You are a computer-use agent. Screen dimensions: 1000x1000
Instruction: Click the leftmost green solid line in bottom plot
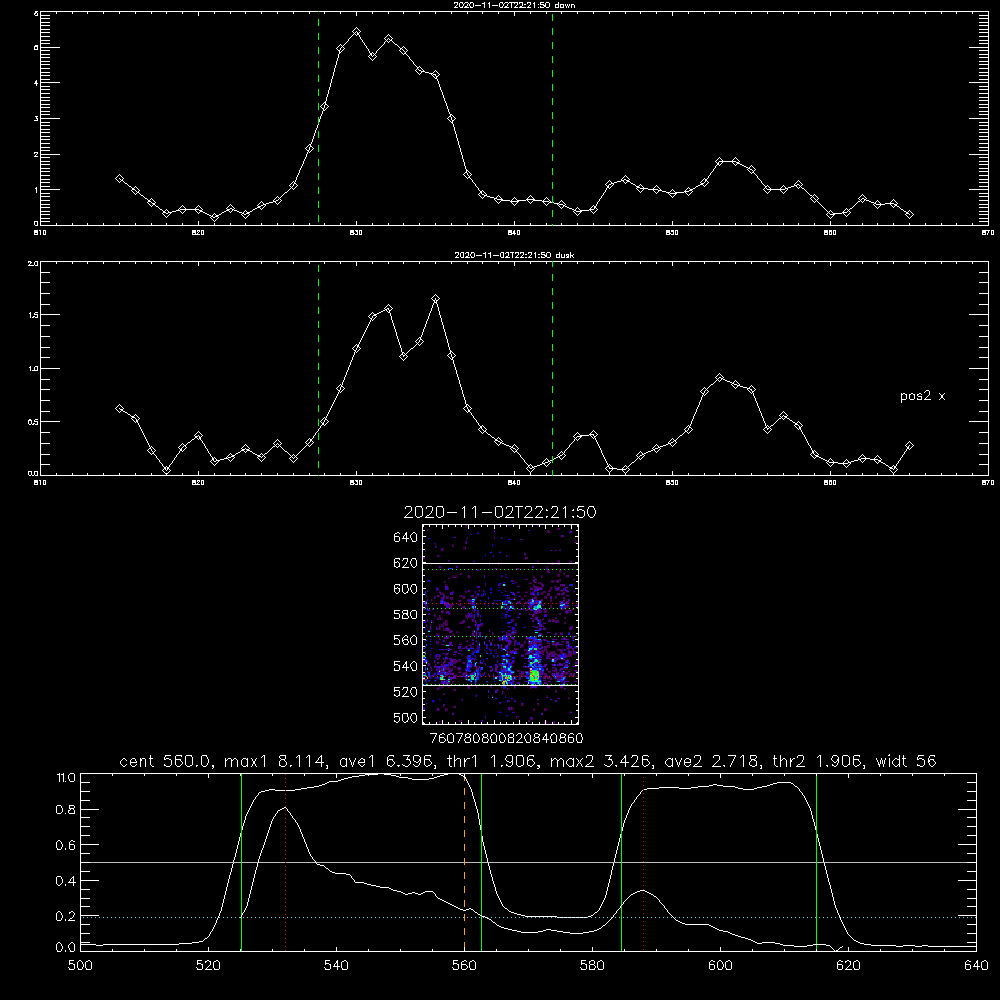(x=241, y=861)
